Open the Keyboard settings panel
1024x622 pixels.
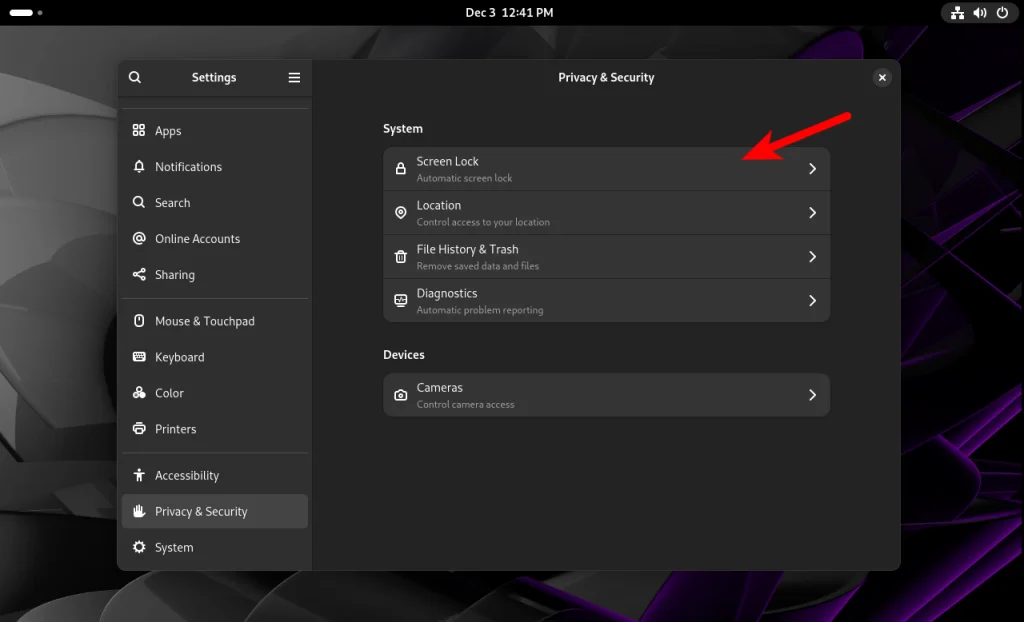point(215,357)
